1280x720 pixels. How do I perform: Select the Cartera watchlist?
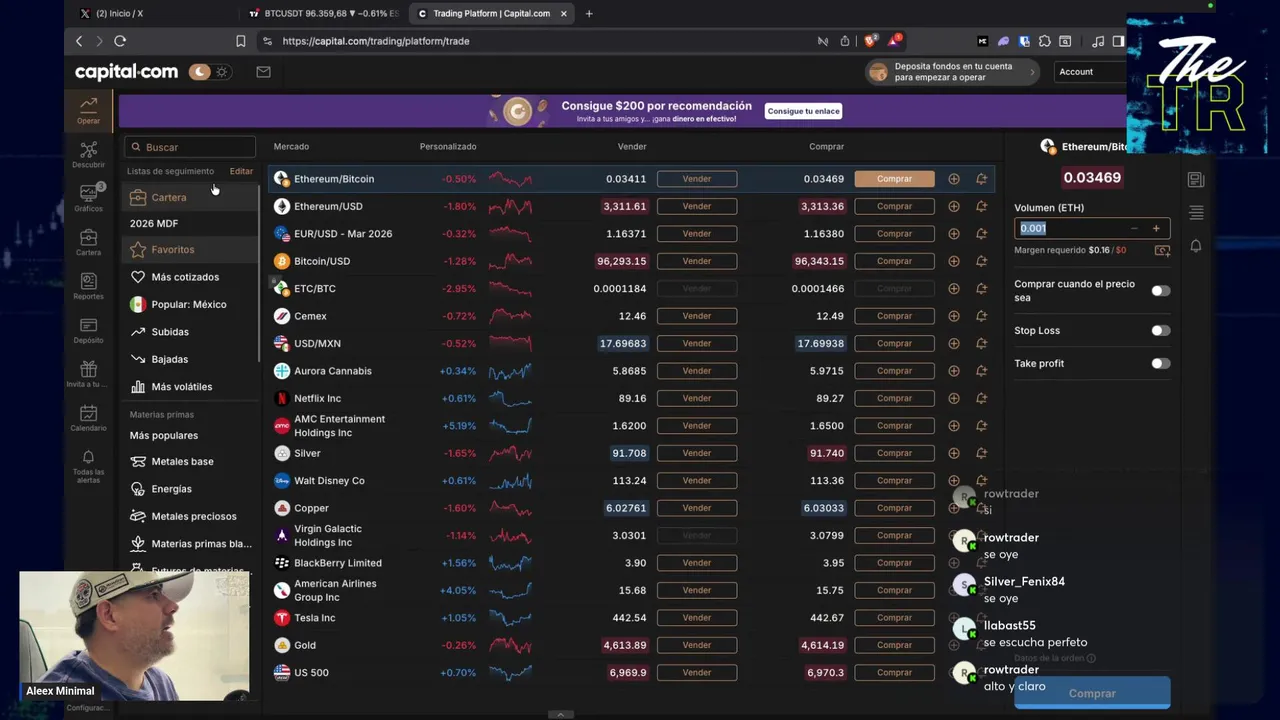point(189,197)
